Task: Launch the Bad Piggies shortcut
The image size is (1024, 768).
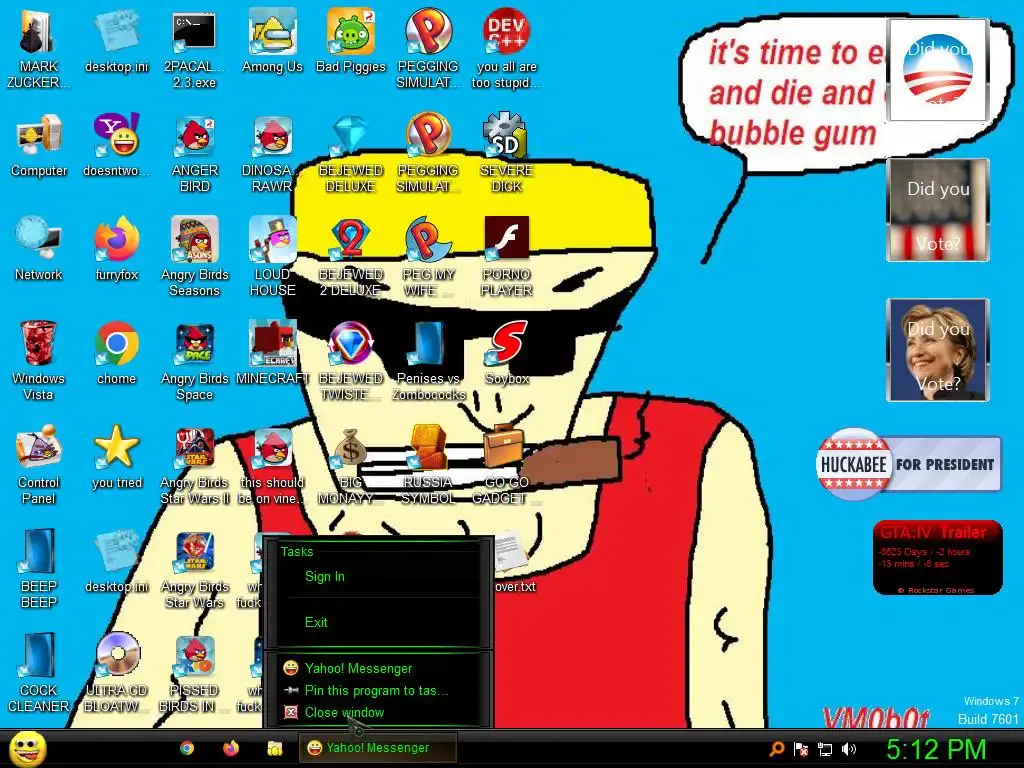Action: click(x=351, y=40)
